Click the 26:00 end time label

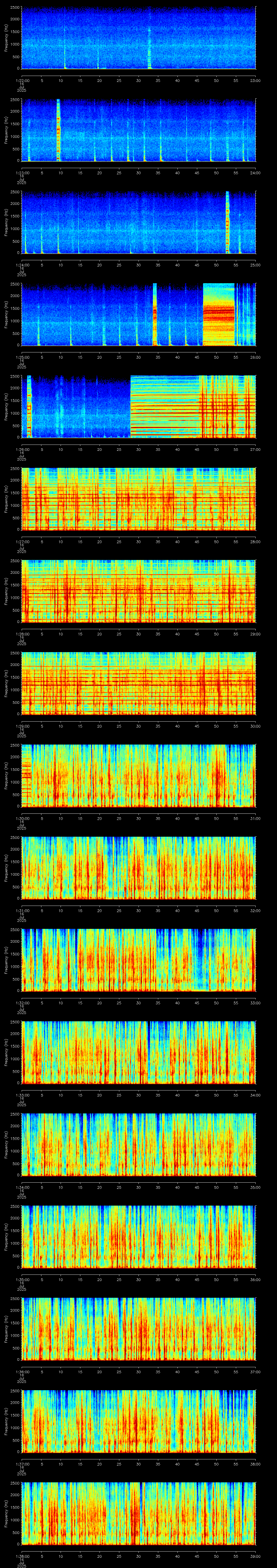click(x=255, y=357)
